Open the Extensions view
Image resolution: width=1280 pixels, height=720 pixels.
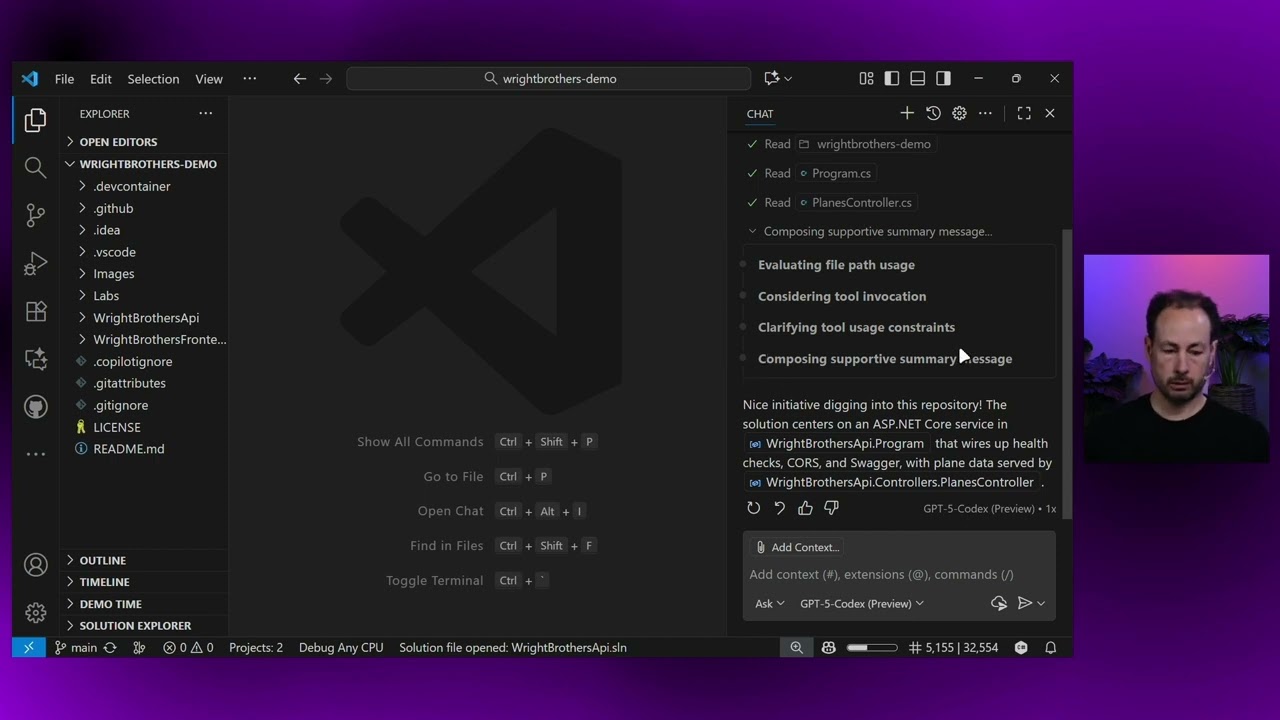(35, 311)
